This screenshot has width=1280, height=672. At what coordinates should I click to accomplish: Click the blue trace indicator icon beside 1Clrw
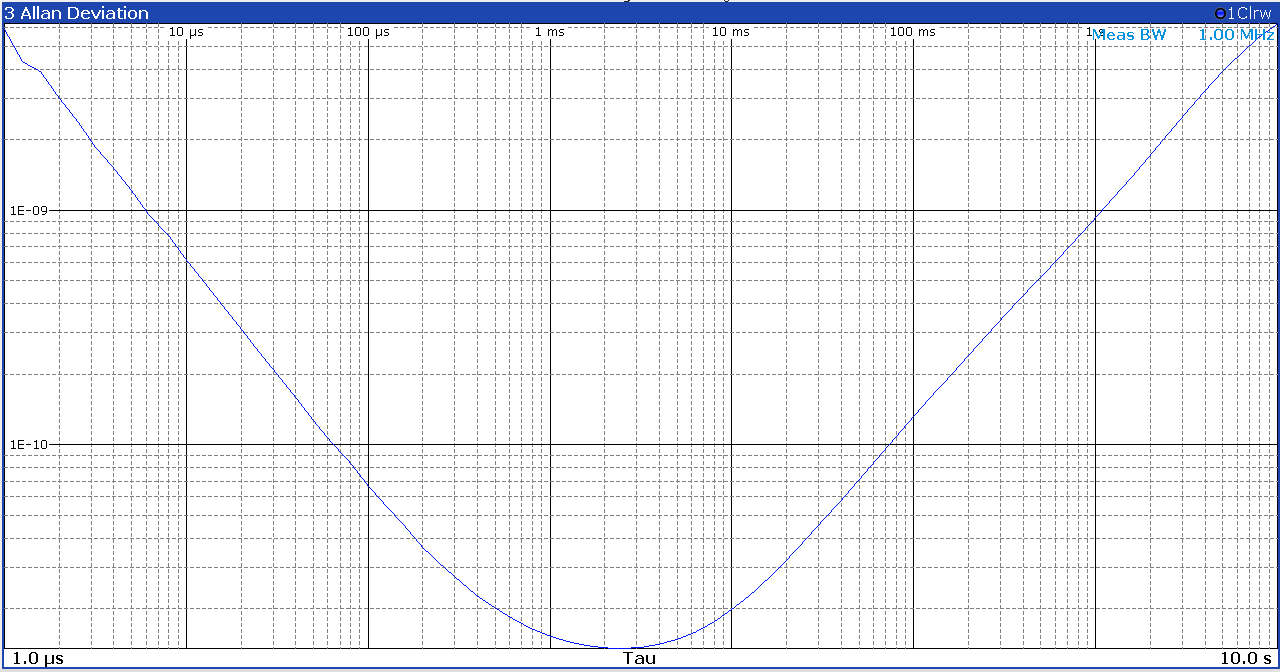(x=1219, y=13)
